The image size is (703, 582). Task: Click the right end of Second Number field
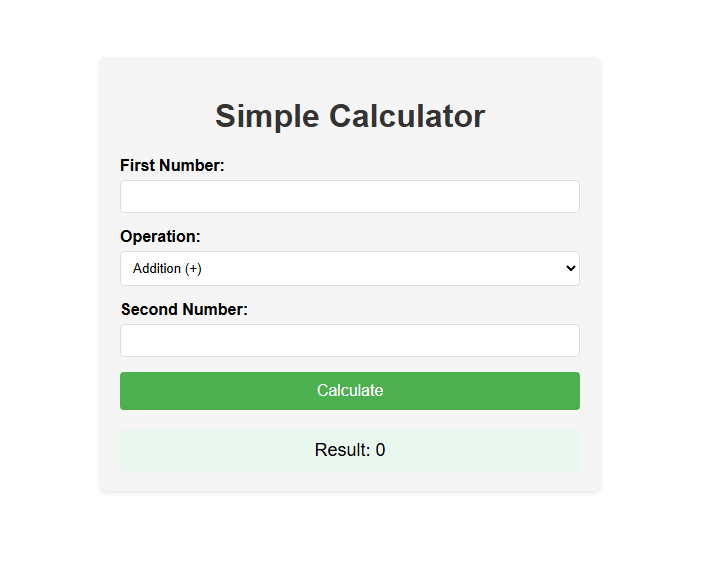(570, 341)
